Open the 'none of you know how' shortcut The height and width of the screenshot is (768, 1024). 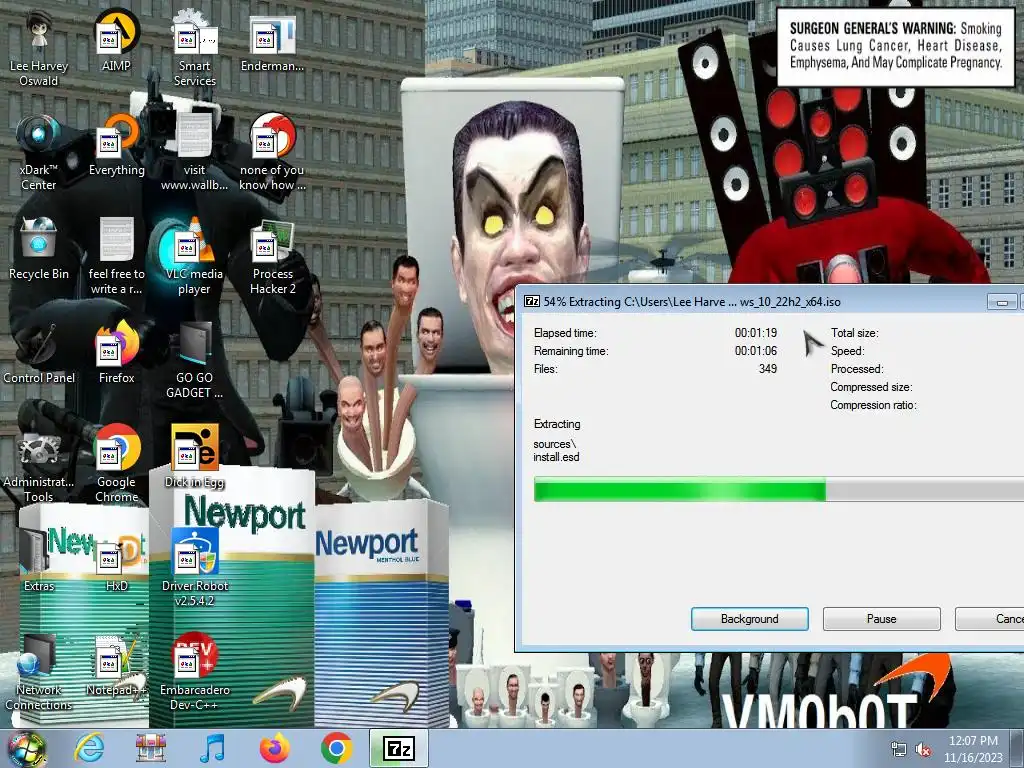(x=272, y=153)
